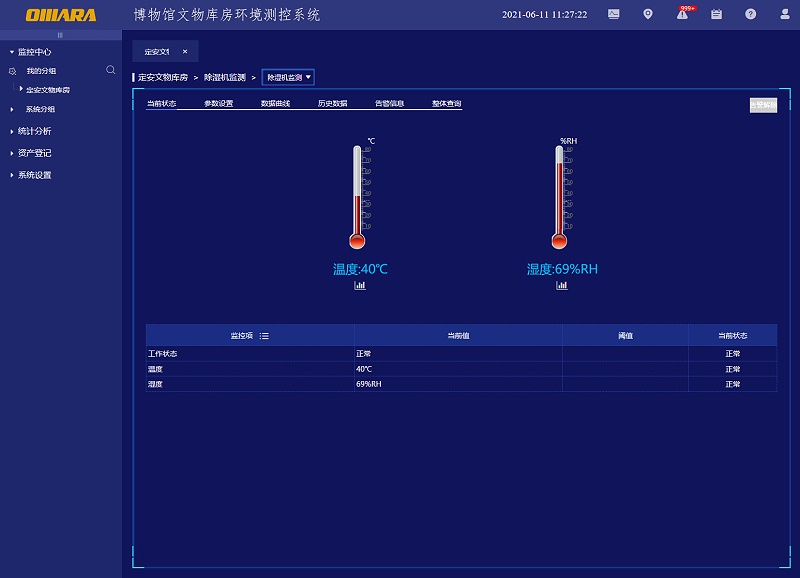This screenshot has height=578, width=800.
Task: Switch to the 历史数据 tab
Action: 332,103
